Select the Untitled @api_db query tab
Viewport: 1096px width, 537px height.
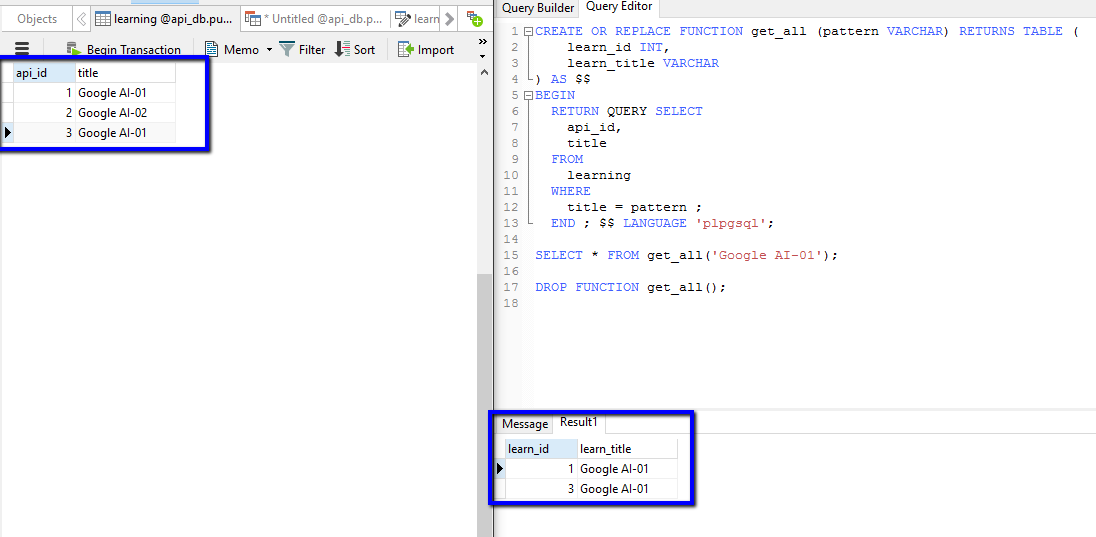[x=315, y=19]
